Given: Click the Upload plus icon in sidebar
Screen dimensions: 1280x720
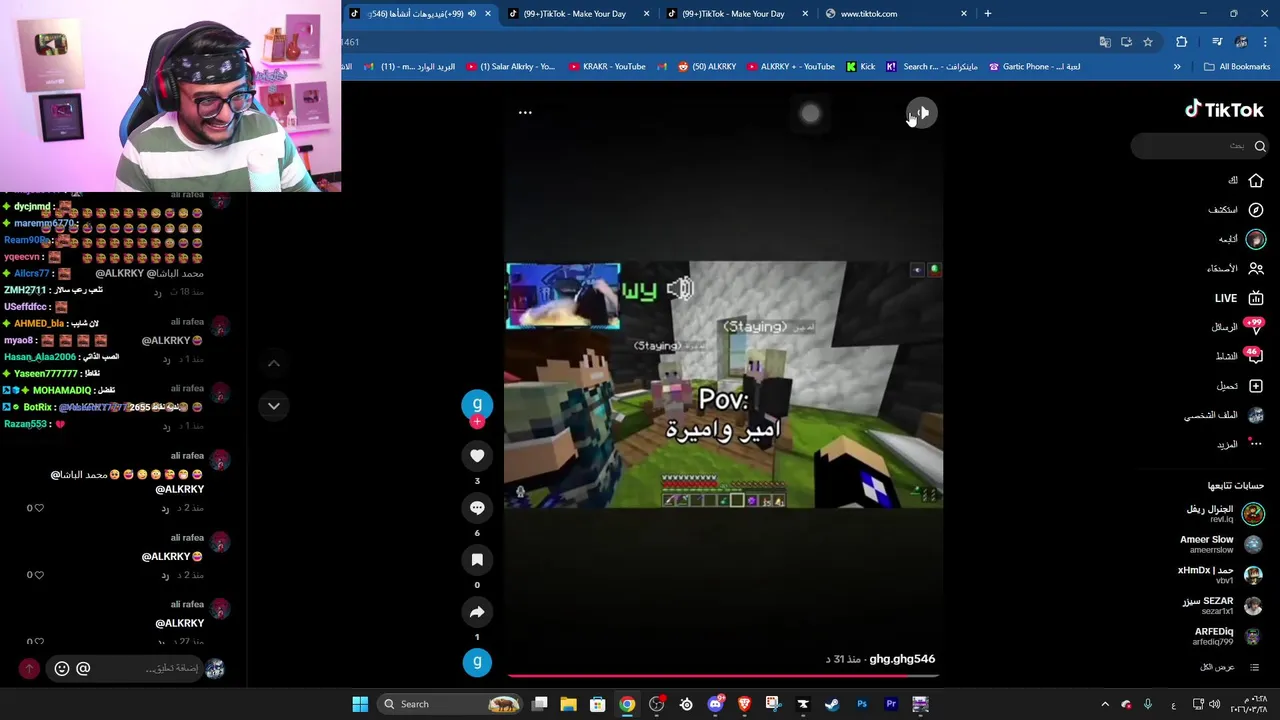Looking at the screenshot, I should coord(1256,386).
